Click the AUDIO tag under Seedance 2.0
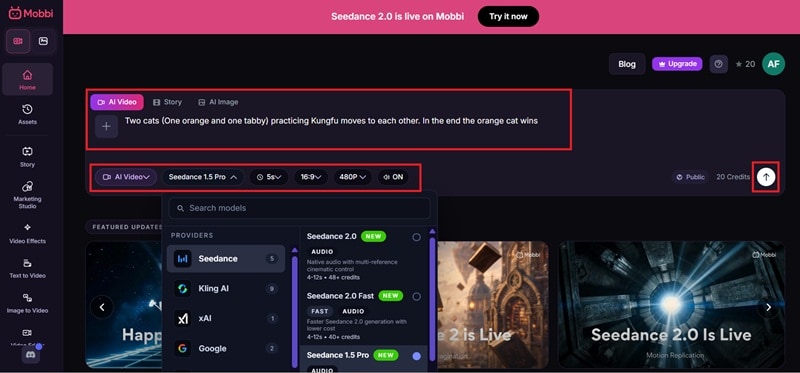This screenshot has height=373, width=800. (322, 252)
